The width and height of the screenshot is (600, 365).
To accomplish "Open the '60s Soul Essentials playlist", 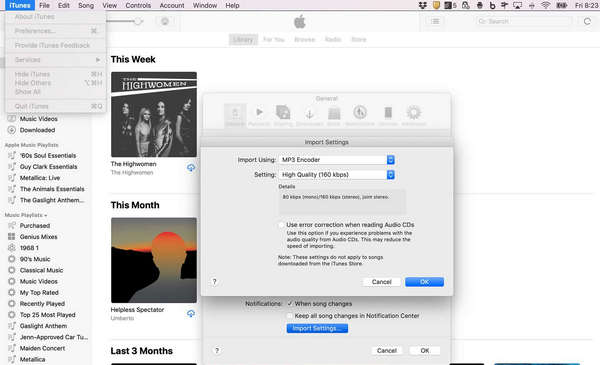I will coord(47,156).
